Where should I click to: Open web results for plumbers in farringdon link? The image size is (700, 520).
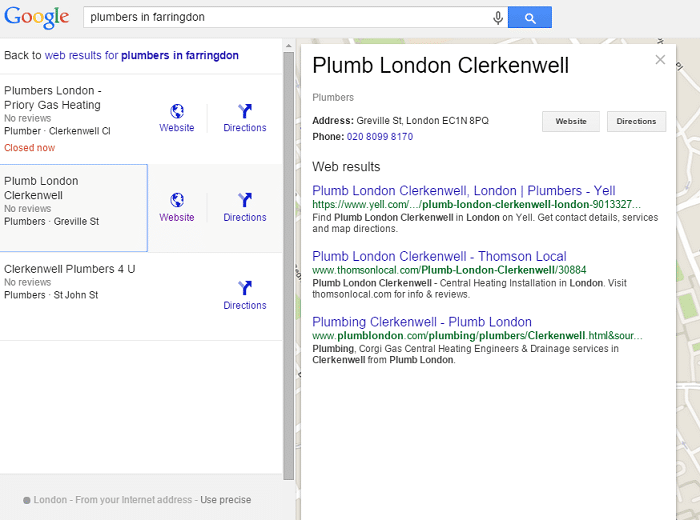pyautogui.click(x=142, y=55)
